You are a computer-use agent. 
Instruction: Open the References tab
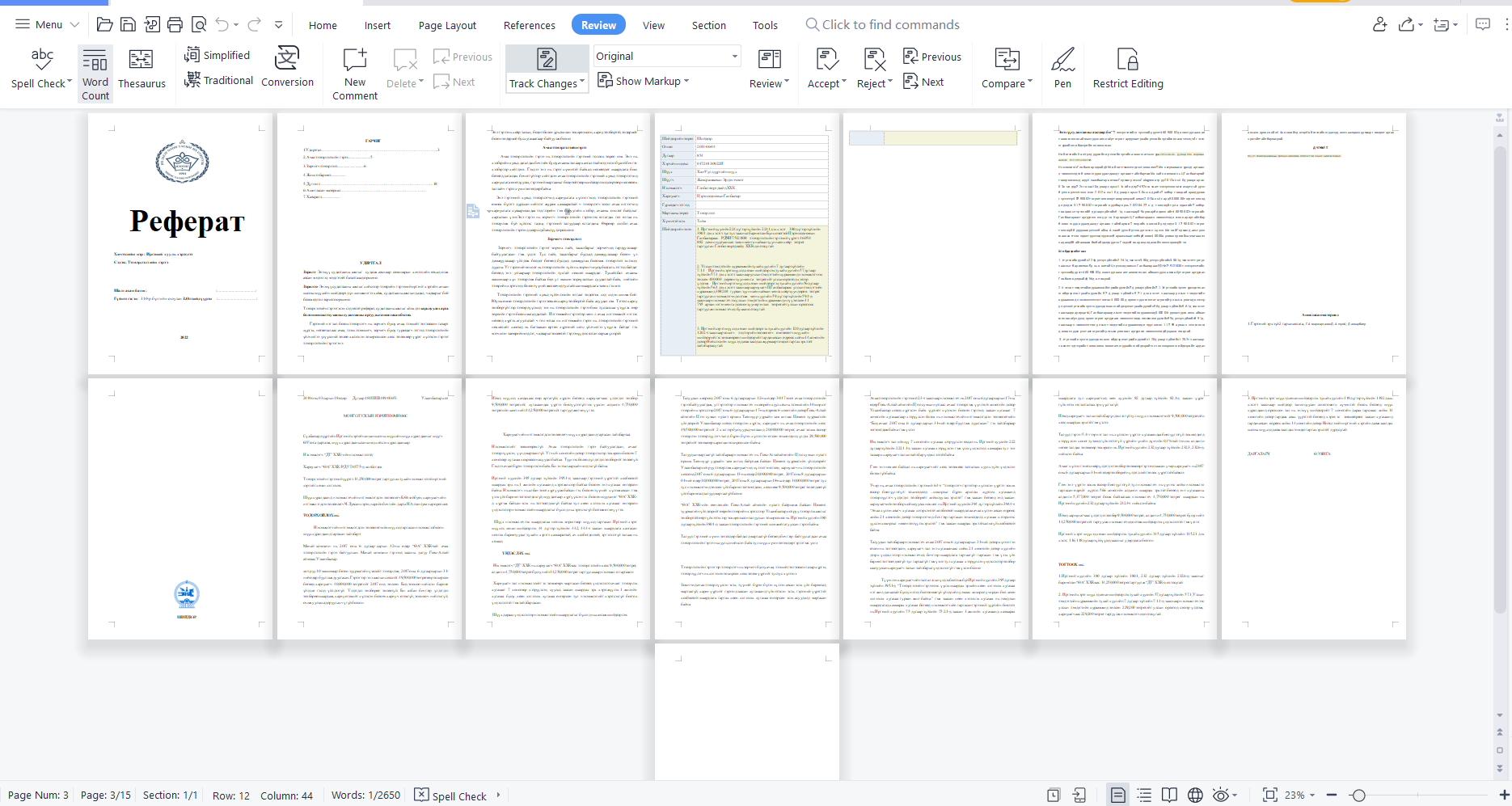[529, 25]
